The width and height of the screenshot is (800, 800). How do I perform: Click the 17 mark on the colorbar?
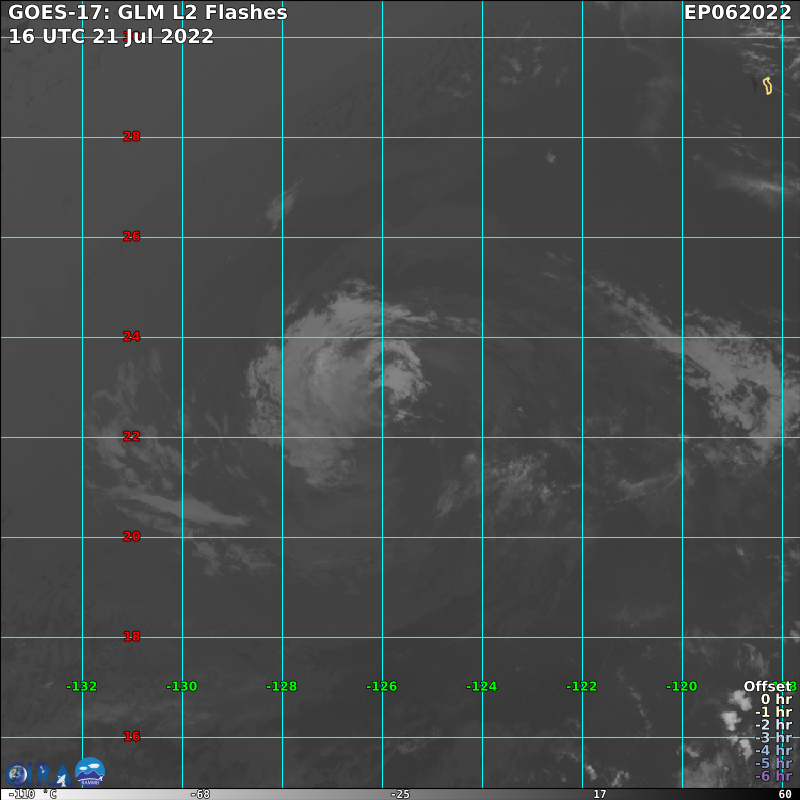tap(599, 794)
